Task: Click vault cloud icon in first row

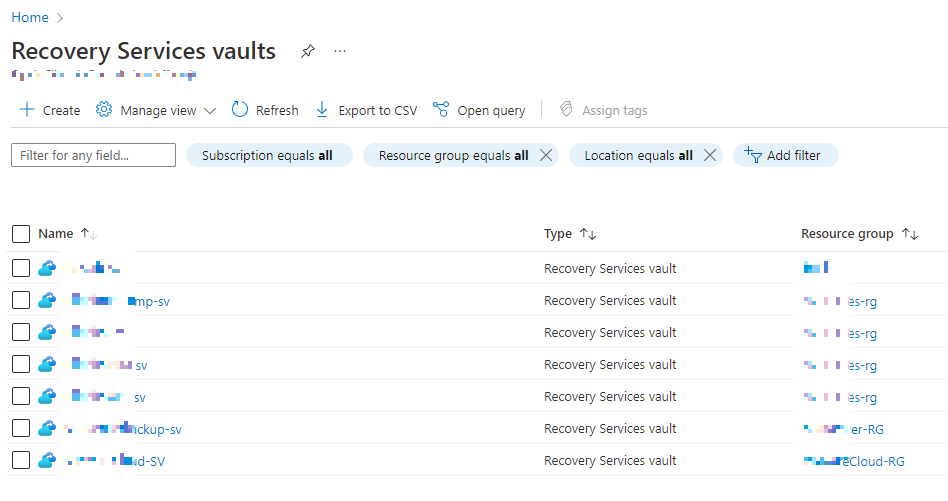Action: click(x=47, y=268)
